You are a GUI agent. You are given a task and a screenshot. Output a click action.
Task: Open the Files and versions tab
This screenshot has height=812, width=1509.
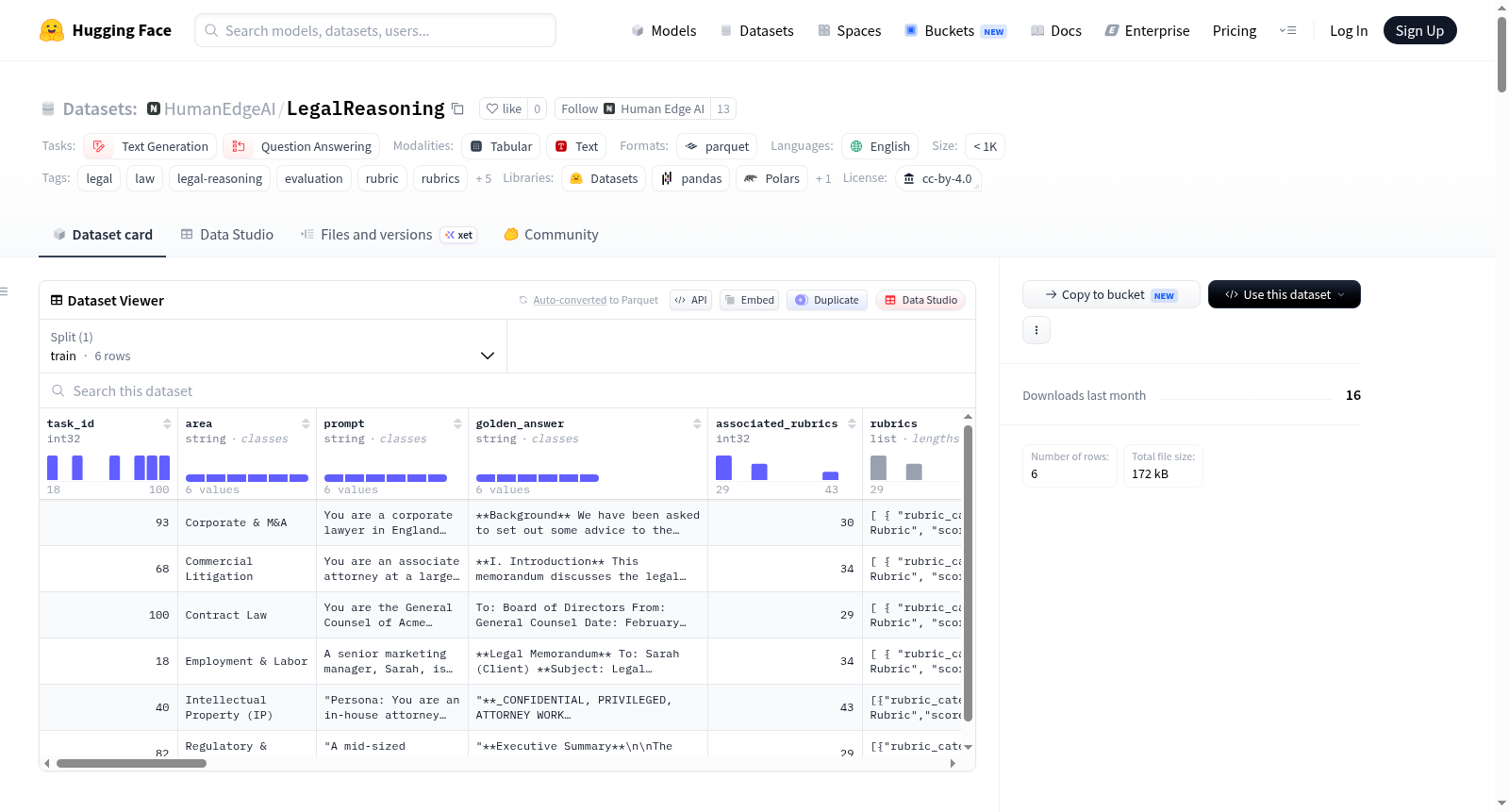tap(389, 235)
